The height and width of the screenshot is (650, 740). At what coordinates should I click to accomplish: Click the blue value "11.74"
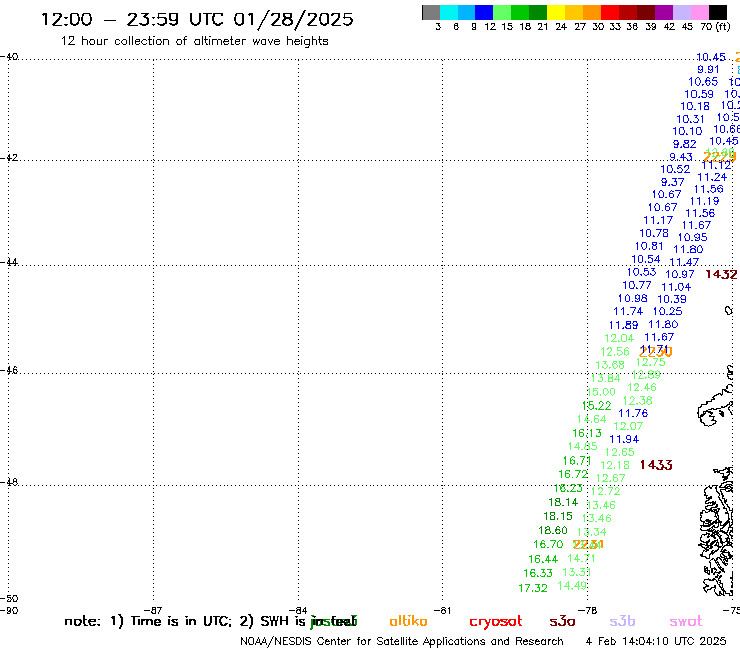(x=628, y=312)
